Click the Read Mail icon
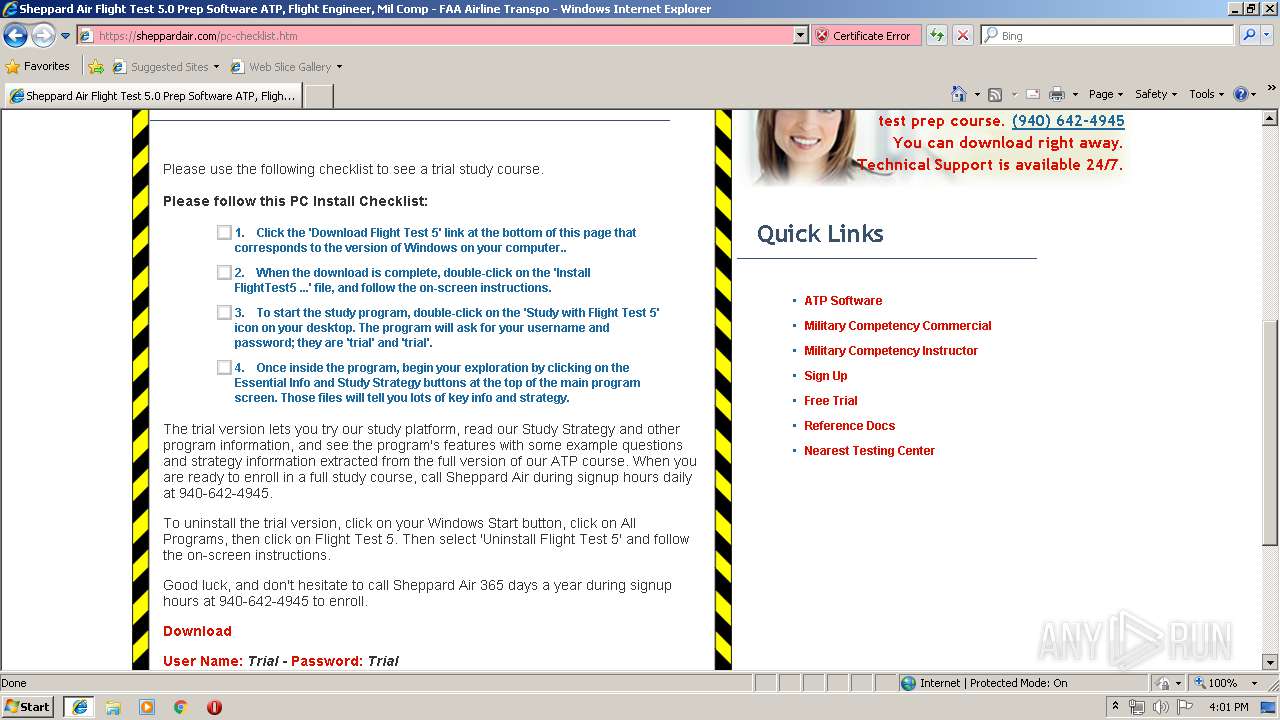This screenshot has height=720, width=1280. pos(1033,94)
